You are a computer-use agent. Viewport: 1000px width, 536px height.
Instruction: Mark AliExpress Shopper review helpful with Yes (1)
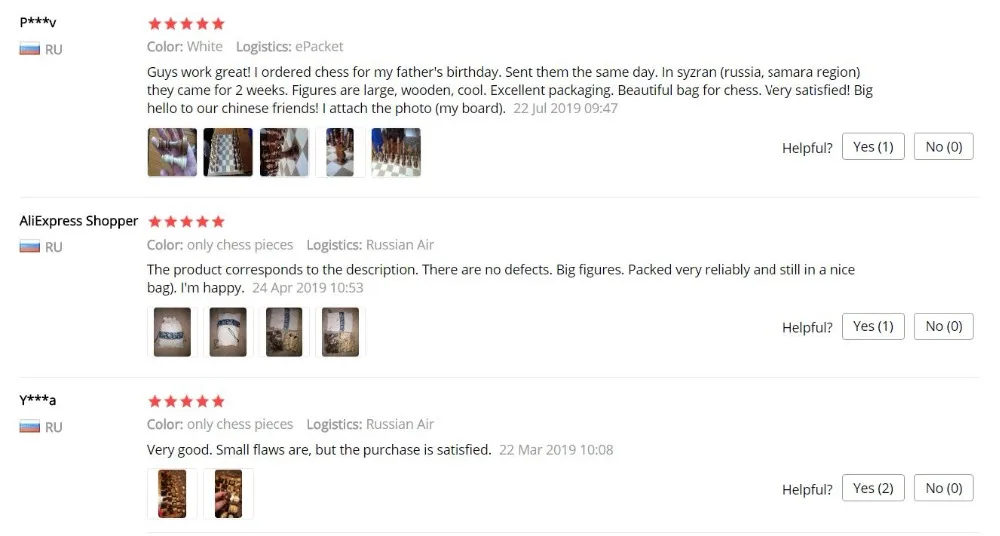[873, 326]
